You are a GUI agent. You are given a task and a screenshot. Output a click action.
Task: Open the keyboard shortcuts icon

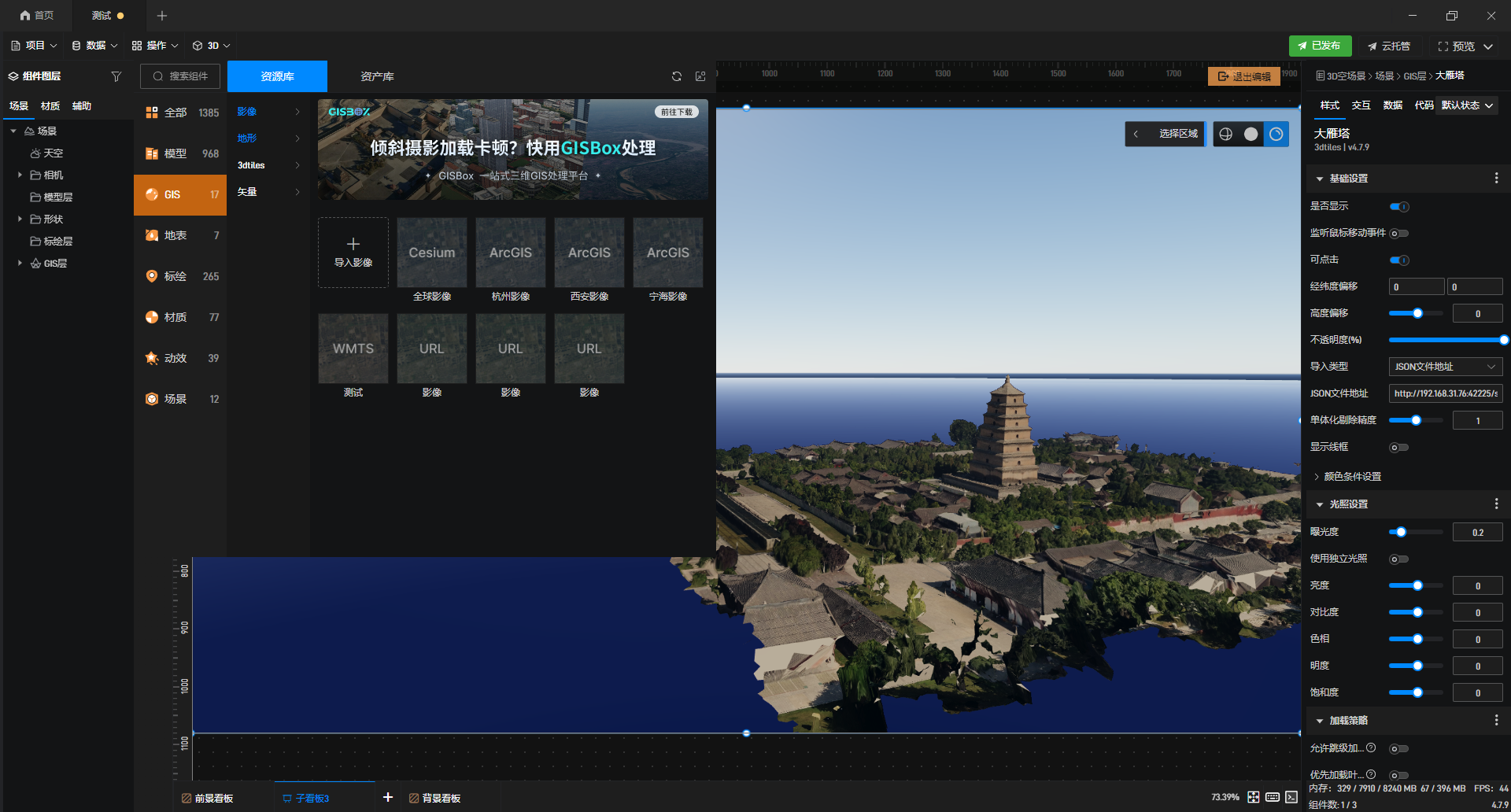pos(1273,797)
